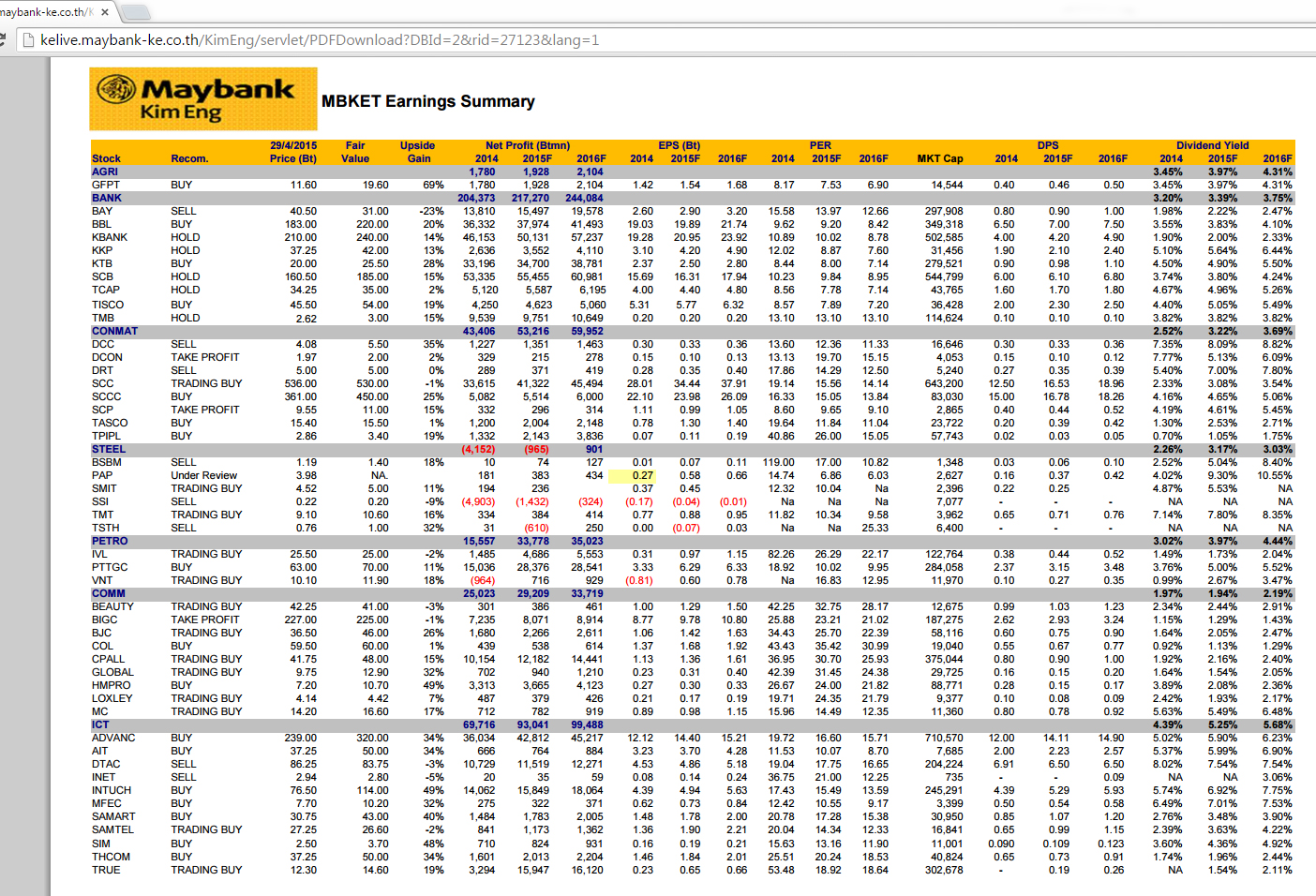
Task: Select the ICT sector heading
Action: (100, 724)
